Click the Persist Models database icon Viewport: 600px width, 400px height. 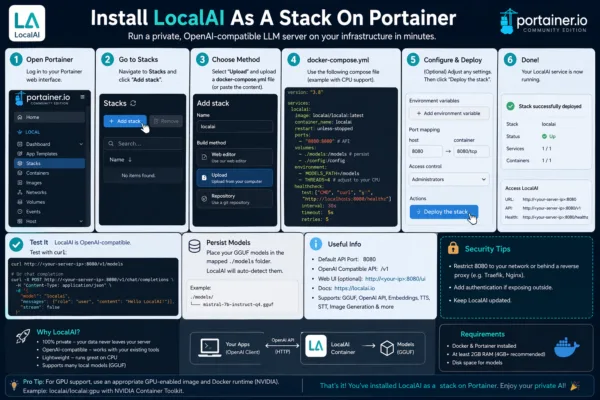(x=194, y=246)
